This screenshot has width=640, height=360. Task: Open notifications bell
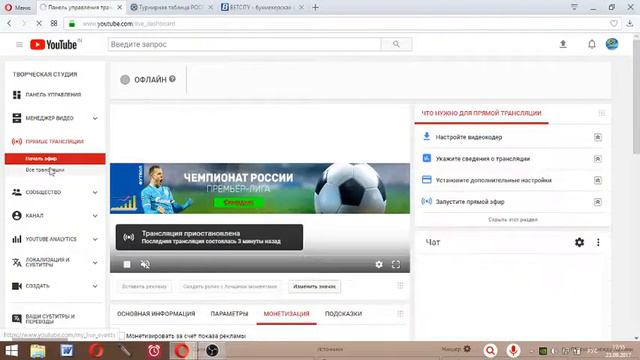coord(591,44)
